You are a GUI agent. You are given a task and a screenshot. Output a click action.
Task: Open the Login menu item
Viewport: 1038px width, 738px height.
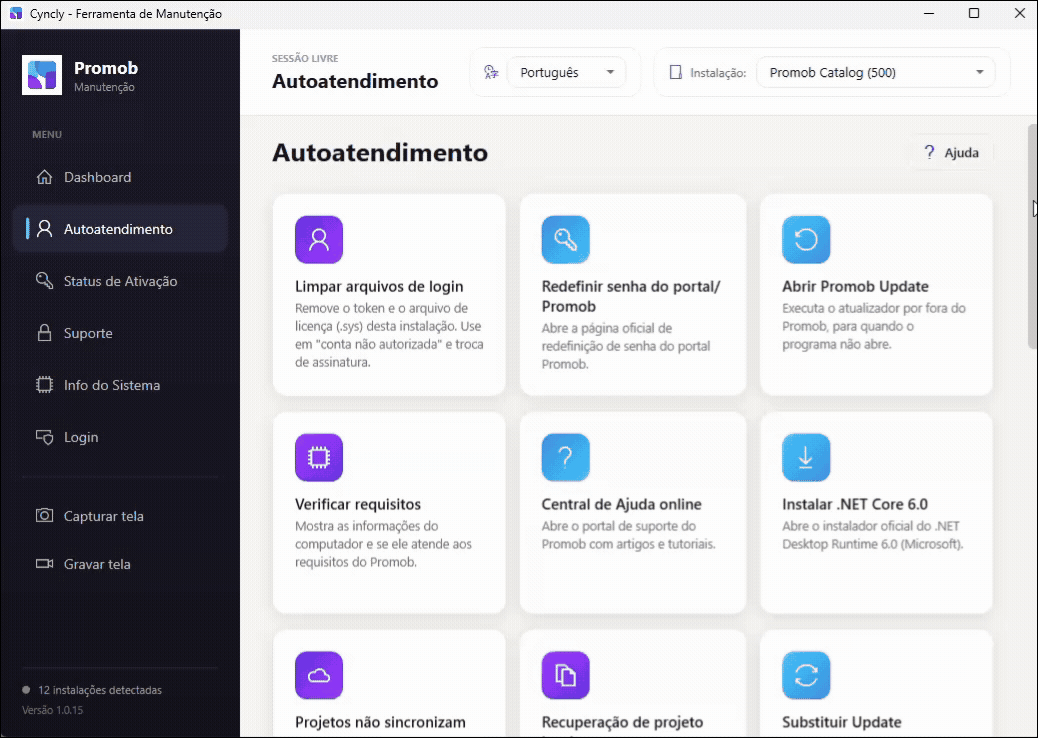(x=120, y=437)
